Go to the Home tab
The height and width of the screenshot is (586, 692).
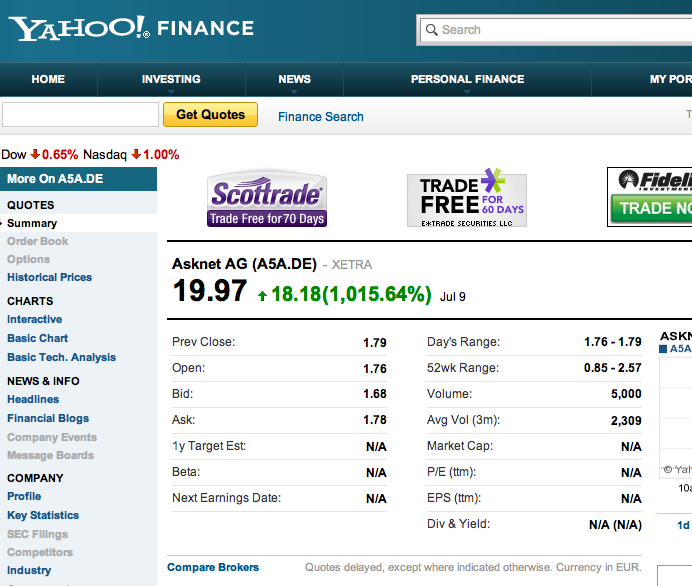coord(48,79)
